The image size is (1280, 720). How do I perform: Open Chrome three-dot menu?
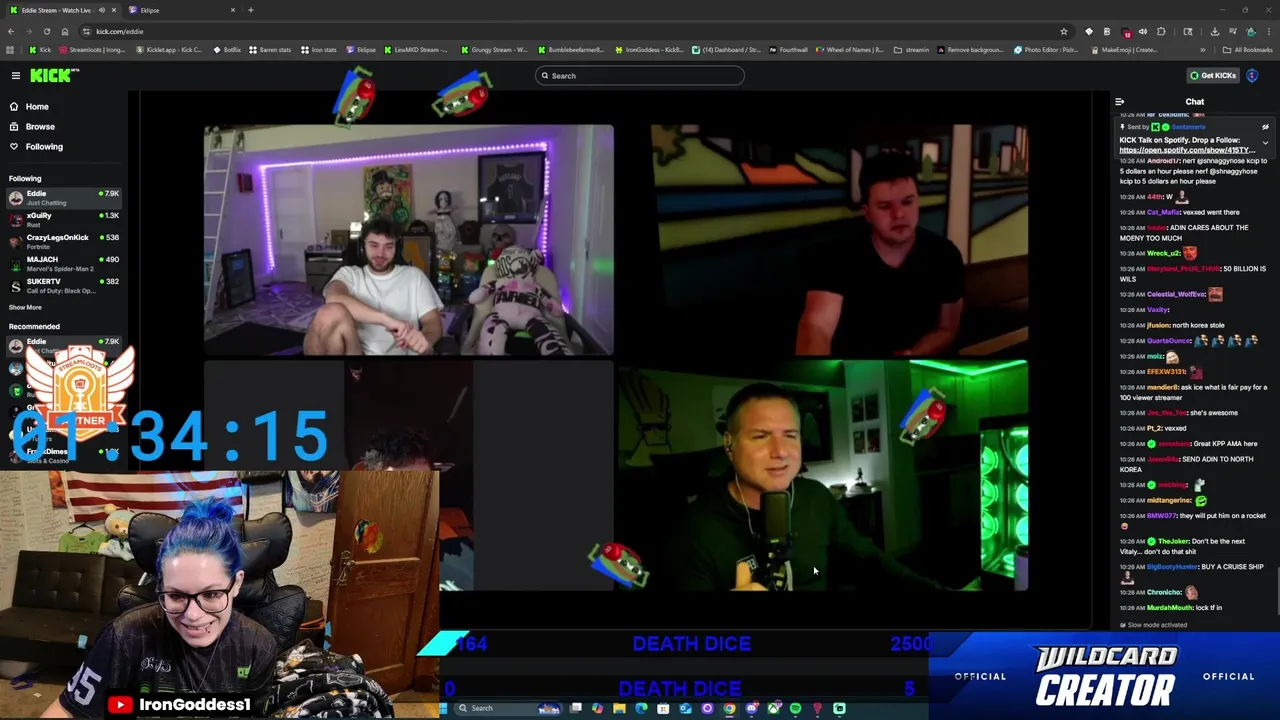[1269, 31]
